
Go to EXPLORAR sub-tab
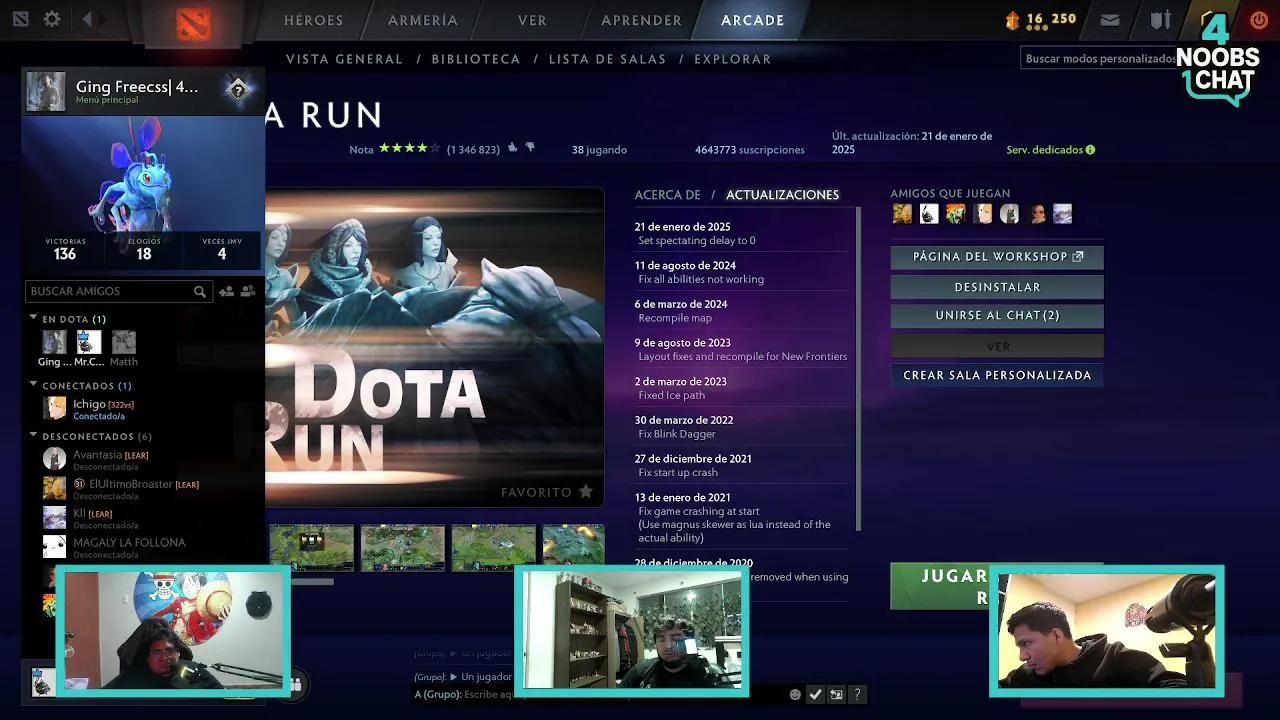[733, 59]
